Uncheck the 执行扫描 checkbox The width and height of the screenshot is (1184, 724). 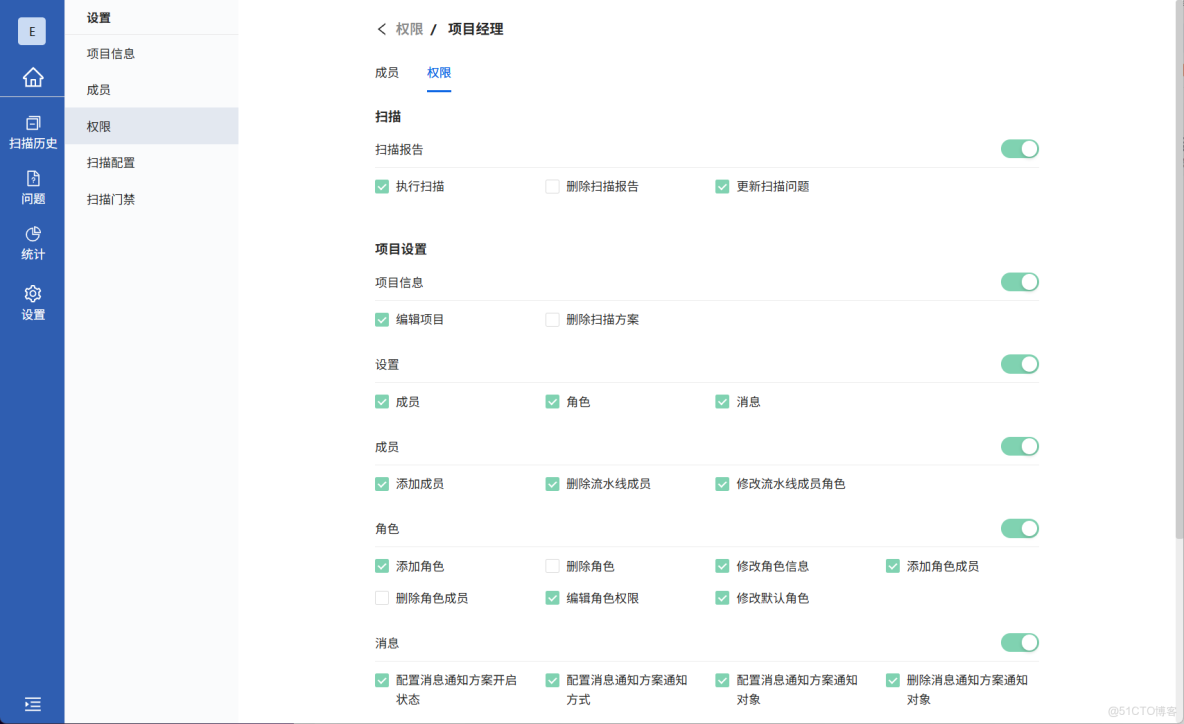381,186
